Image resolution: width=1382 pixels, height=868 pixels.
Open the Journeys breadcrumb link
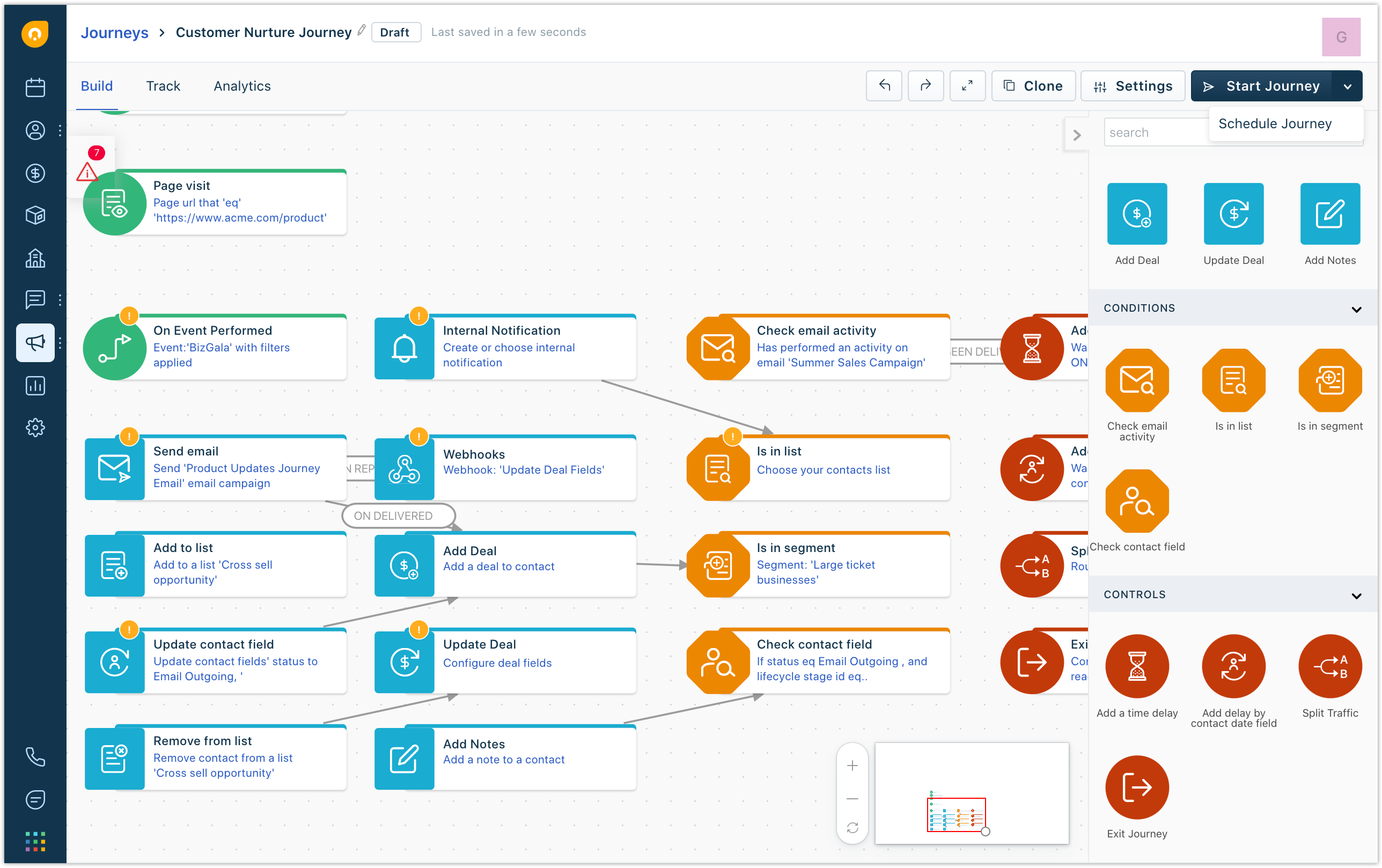point(115,32)
